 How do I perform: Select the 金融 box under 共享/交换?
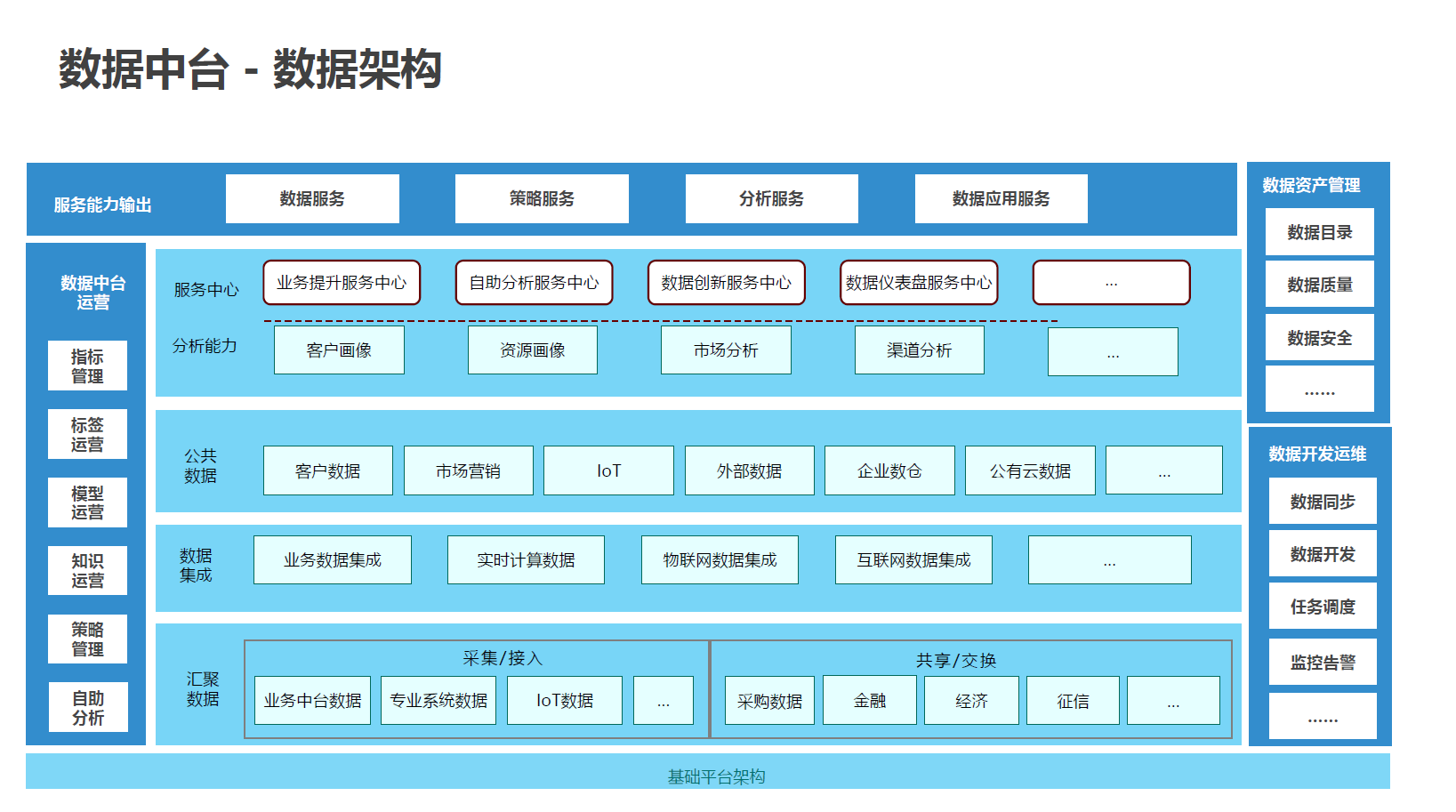(x=869, y=701)
